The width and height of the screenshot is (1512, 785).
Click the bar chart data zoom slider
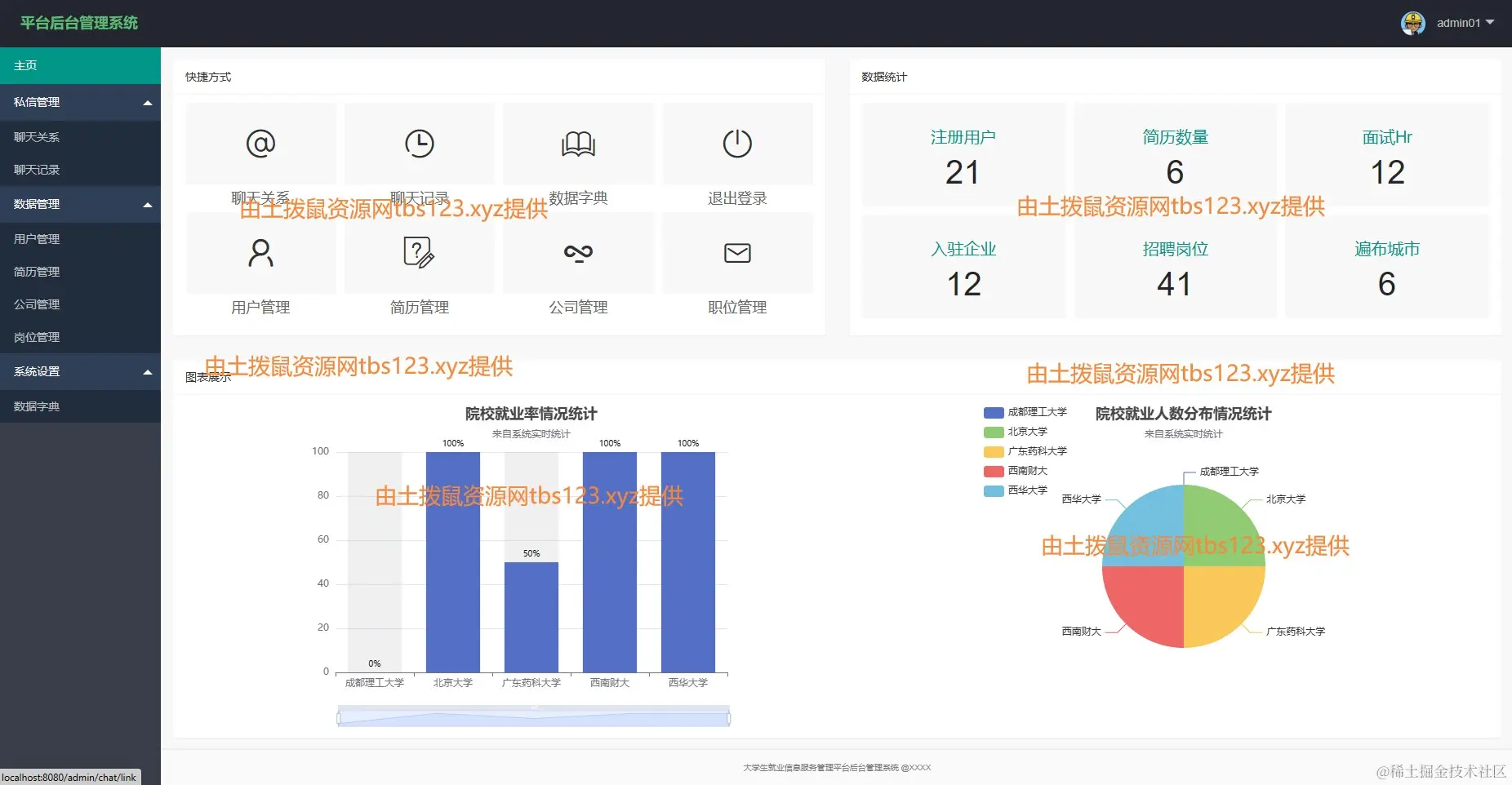(x=534, y=716)
